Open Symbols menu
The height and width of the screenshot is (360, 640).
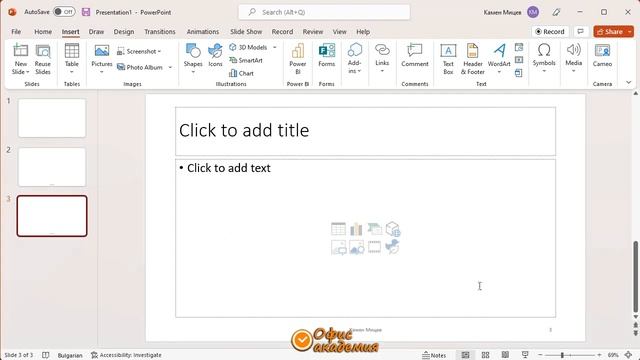(x=544, y=58)
